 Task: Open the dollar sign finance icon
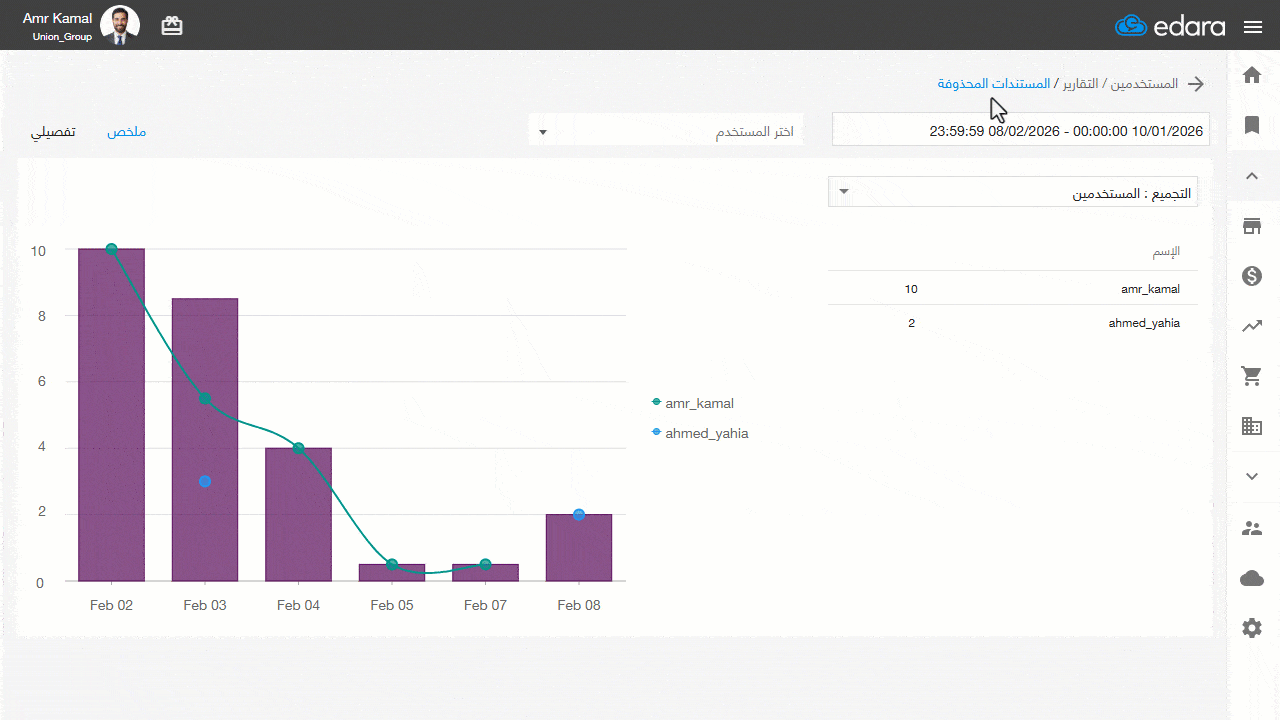[x=1251, y=276]
